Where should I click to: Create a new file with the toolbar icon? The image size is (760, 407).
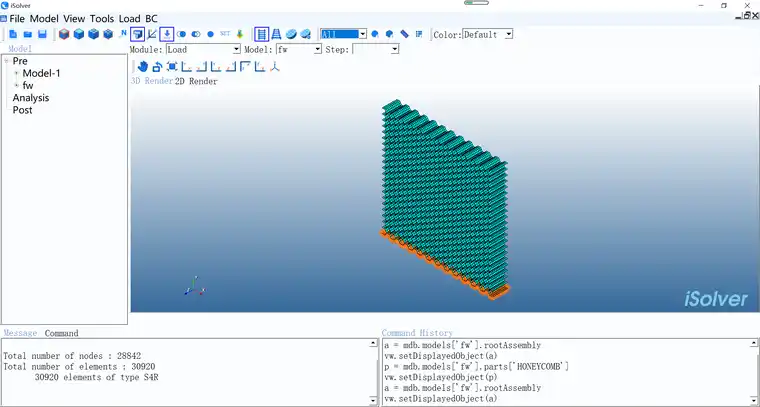[x=14, y=34]
